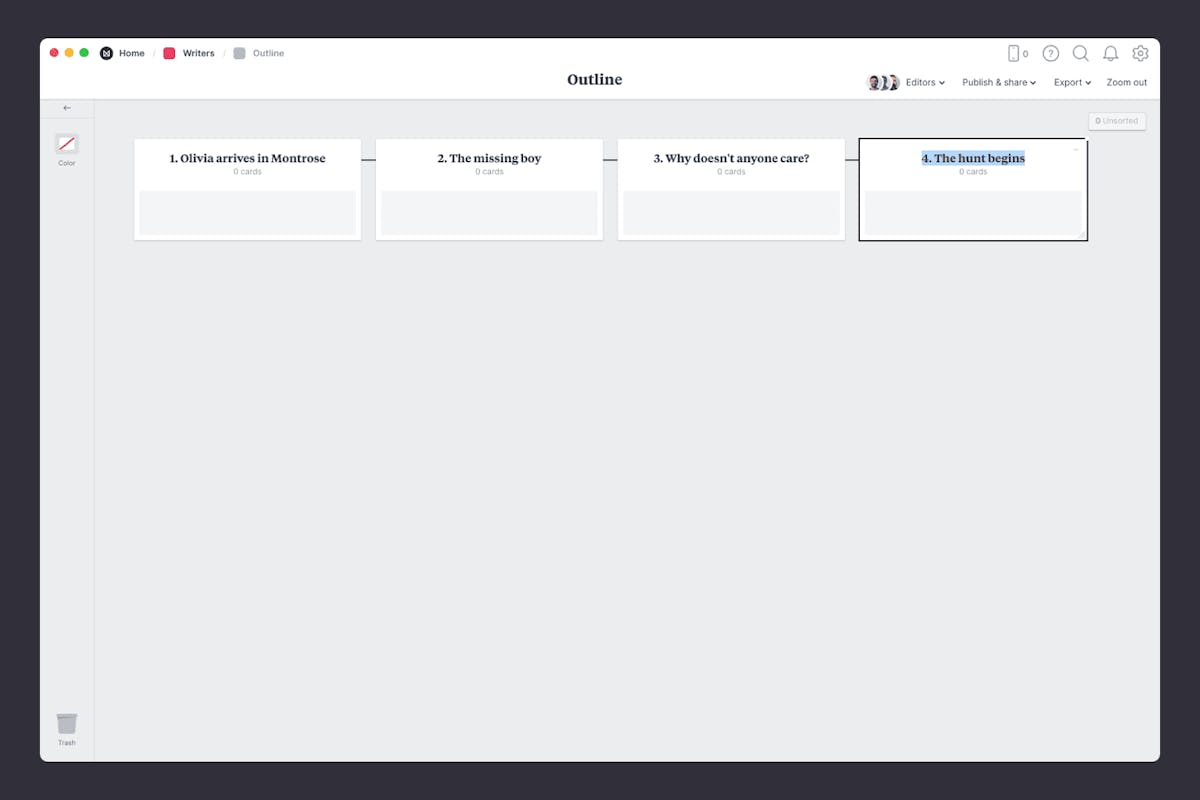The image size is (1200, 800).
Task: Toggle the 0 Unsorted badge
Action: (x=1117, y=120)
